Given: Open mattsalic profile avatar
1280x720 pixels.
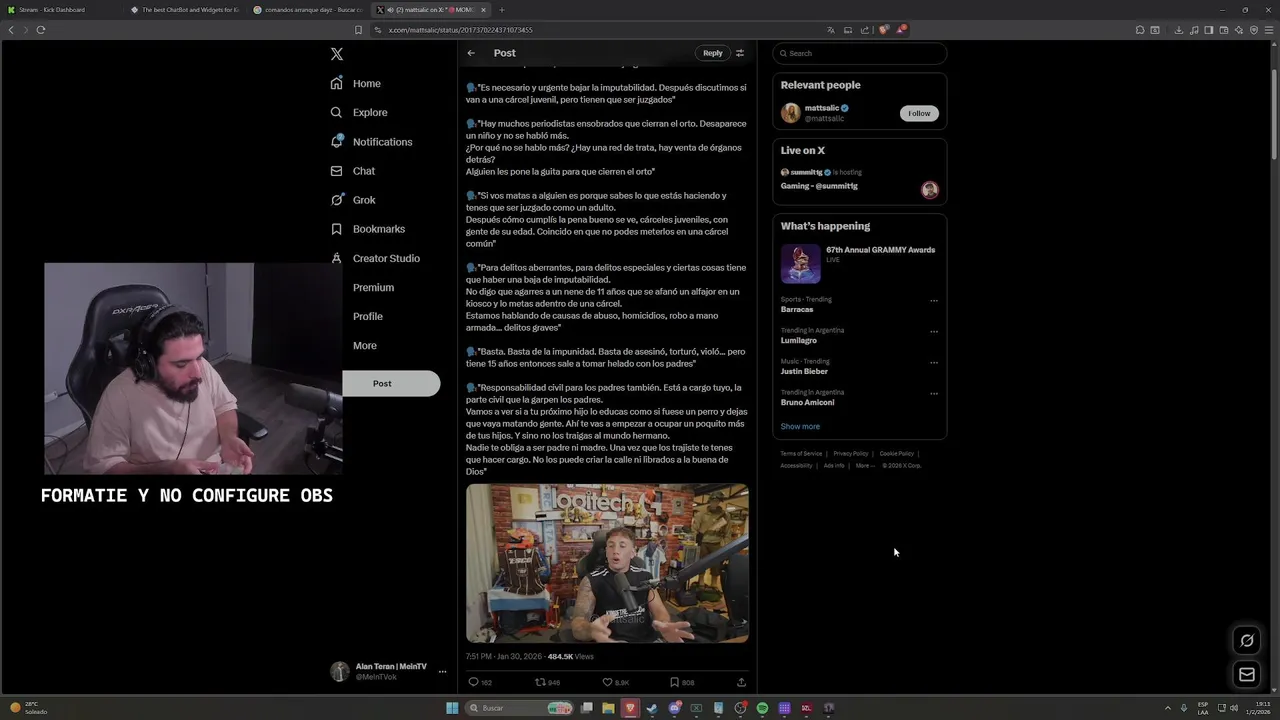Looking at the screenshot, I should [x=790, y=113].
